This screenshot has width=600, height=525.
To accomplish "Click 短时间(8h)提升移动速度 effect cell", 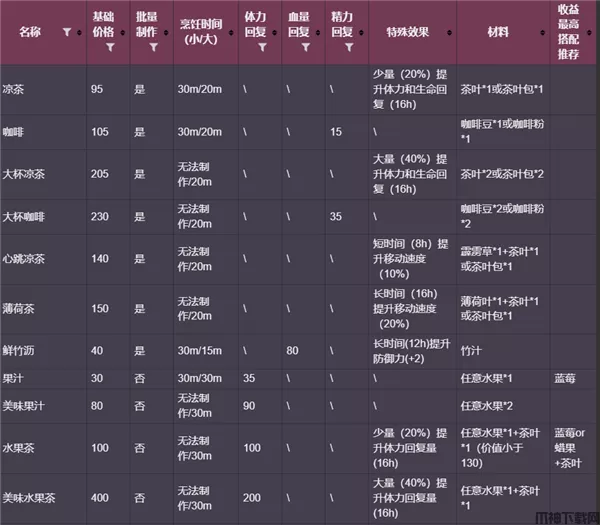I will click(410, 259).
